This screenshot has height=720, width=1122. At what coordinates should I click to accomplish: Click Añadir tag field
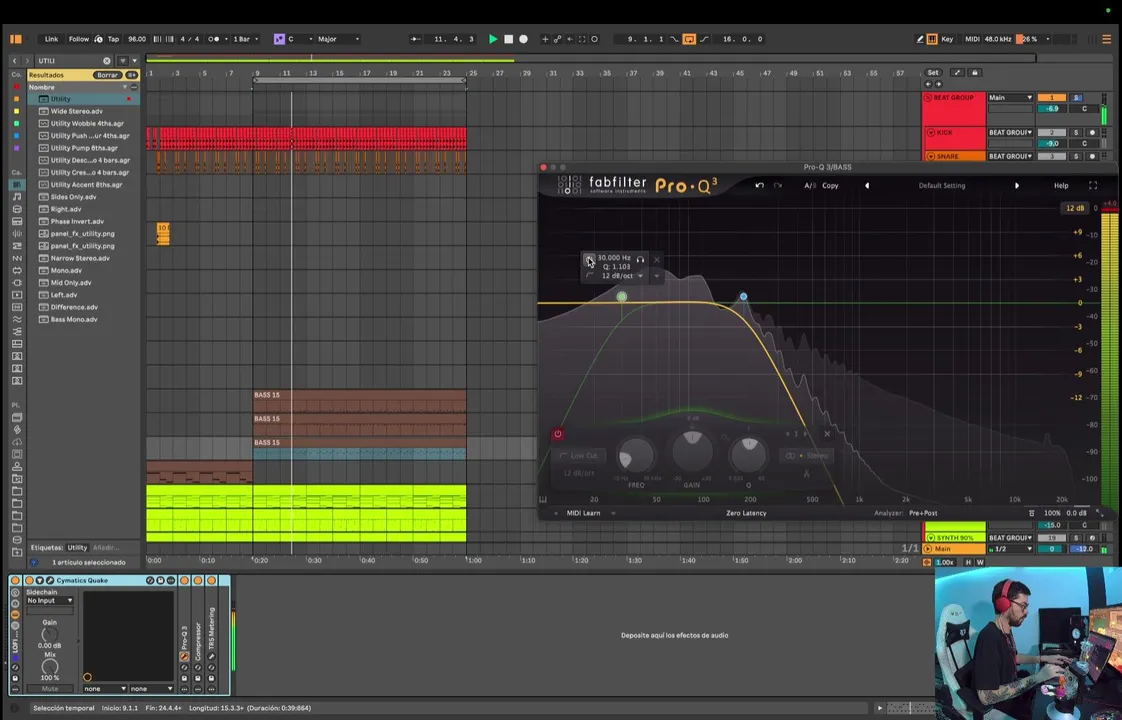click(104, 548)
